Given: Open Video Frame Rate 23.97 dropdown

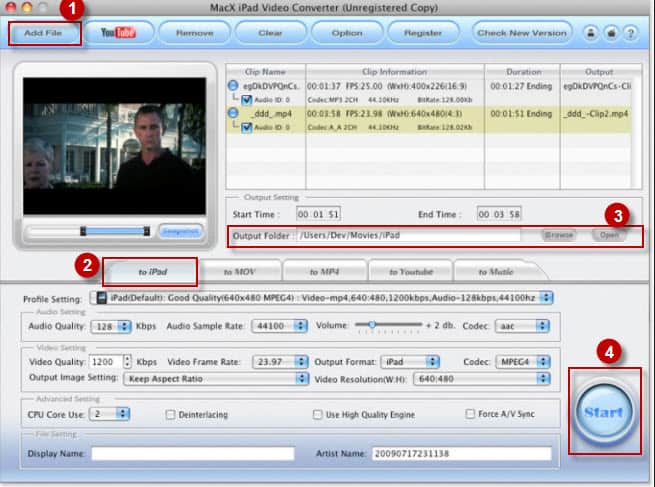Looking at the screenshot, I should pyautogui.click(x=280, y=362).
